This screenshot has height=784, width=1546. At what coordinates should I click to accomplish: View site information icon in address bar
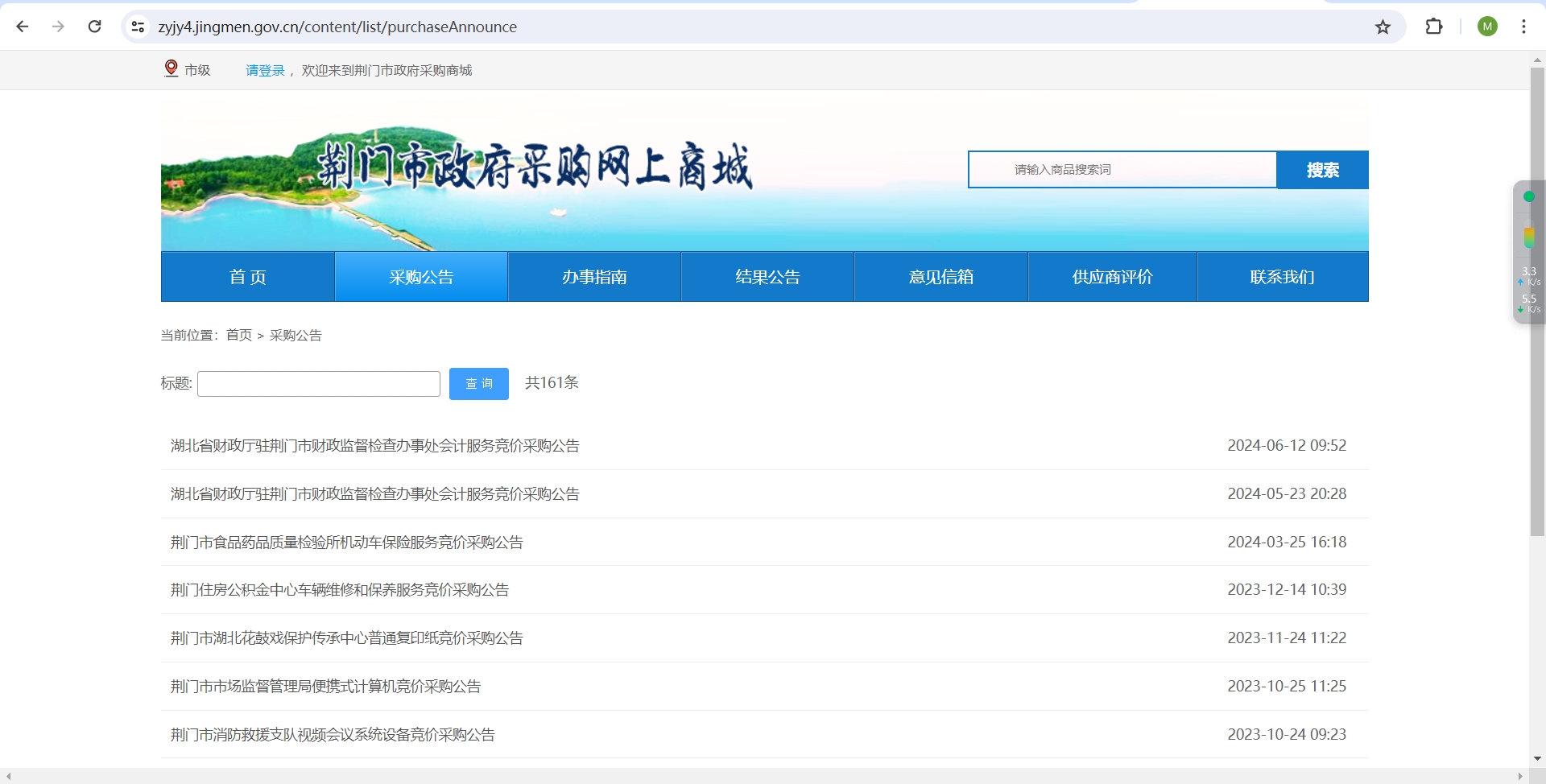pos(138,27)
